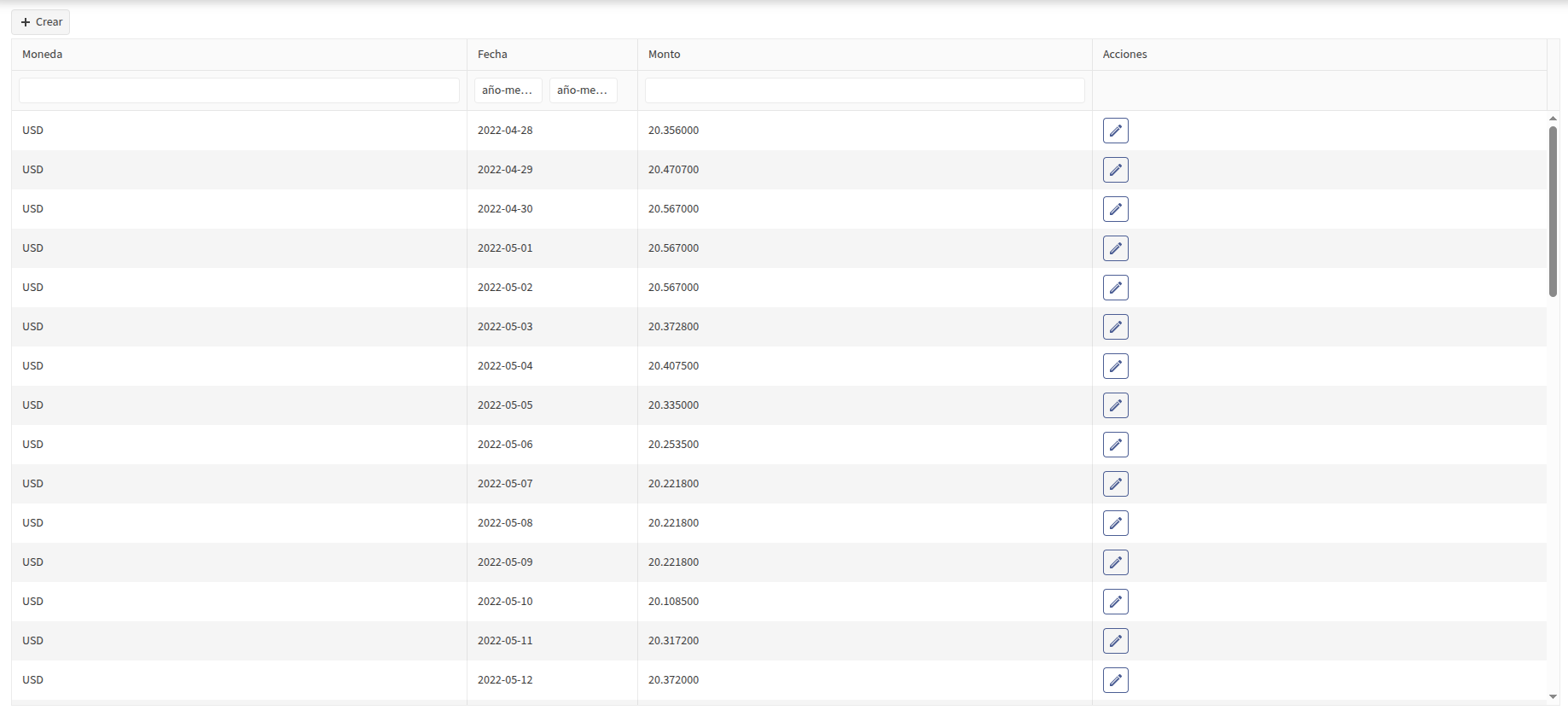This screenshot has height=716, width=1568.
Task: Select the amount 20.108500
Action: tap(673, 602)
